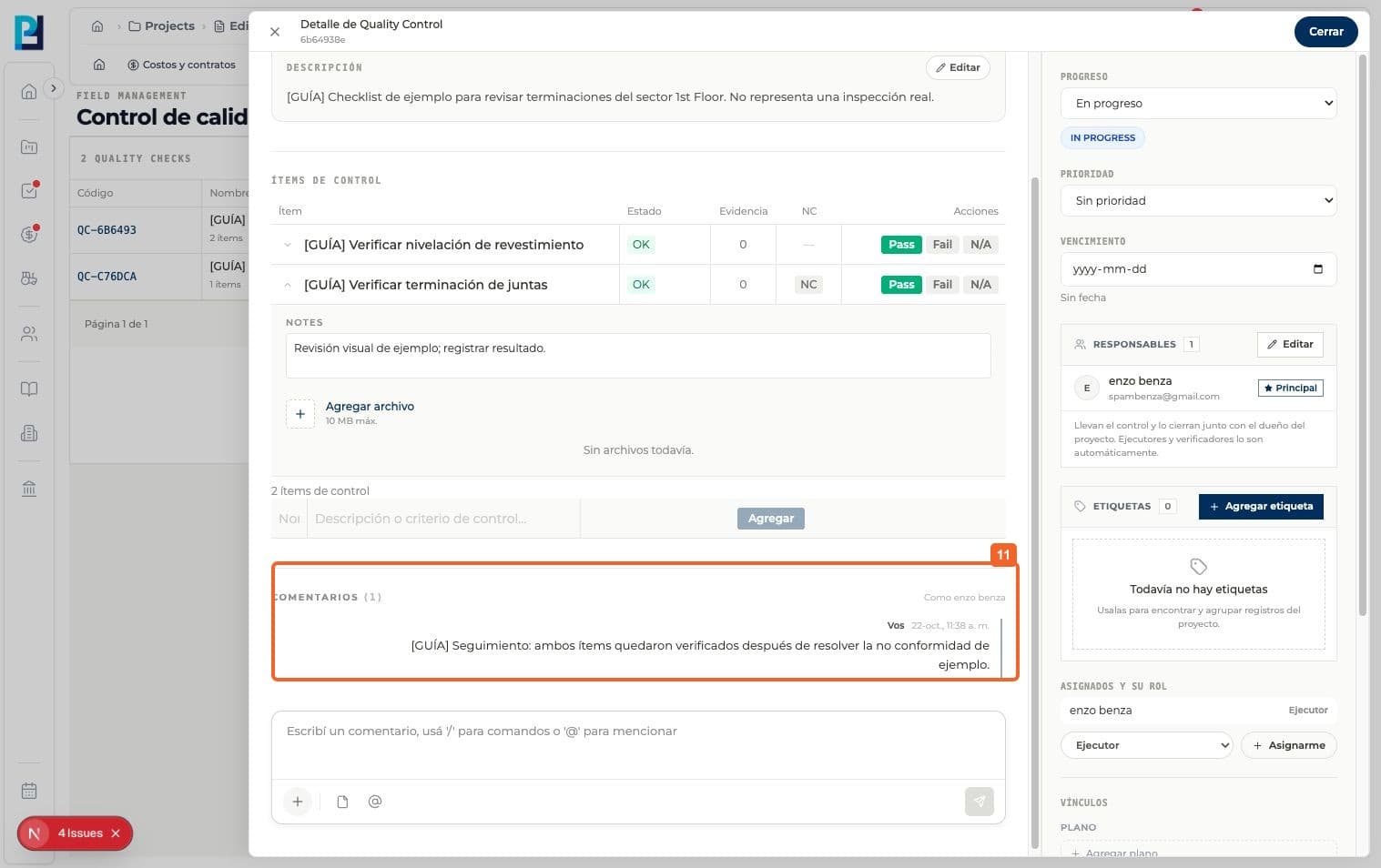Mark 'Verificar terminación de juntas' as N/A
Image resolution: width=1381 pixels, height=868 pixels.
tap(980, 285)
